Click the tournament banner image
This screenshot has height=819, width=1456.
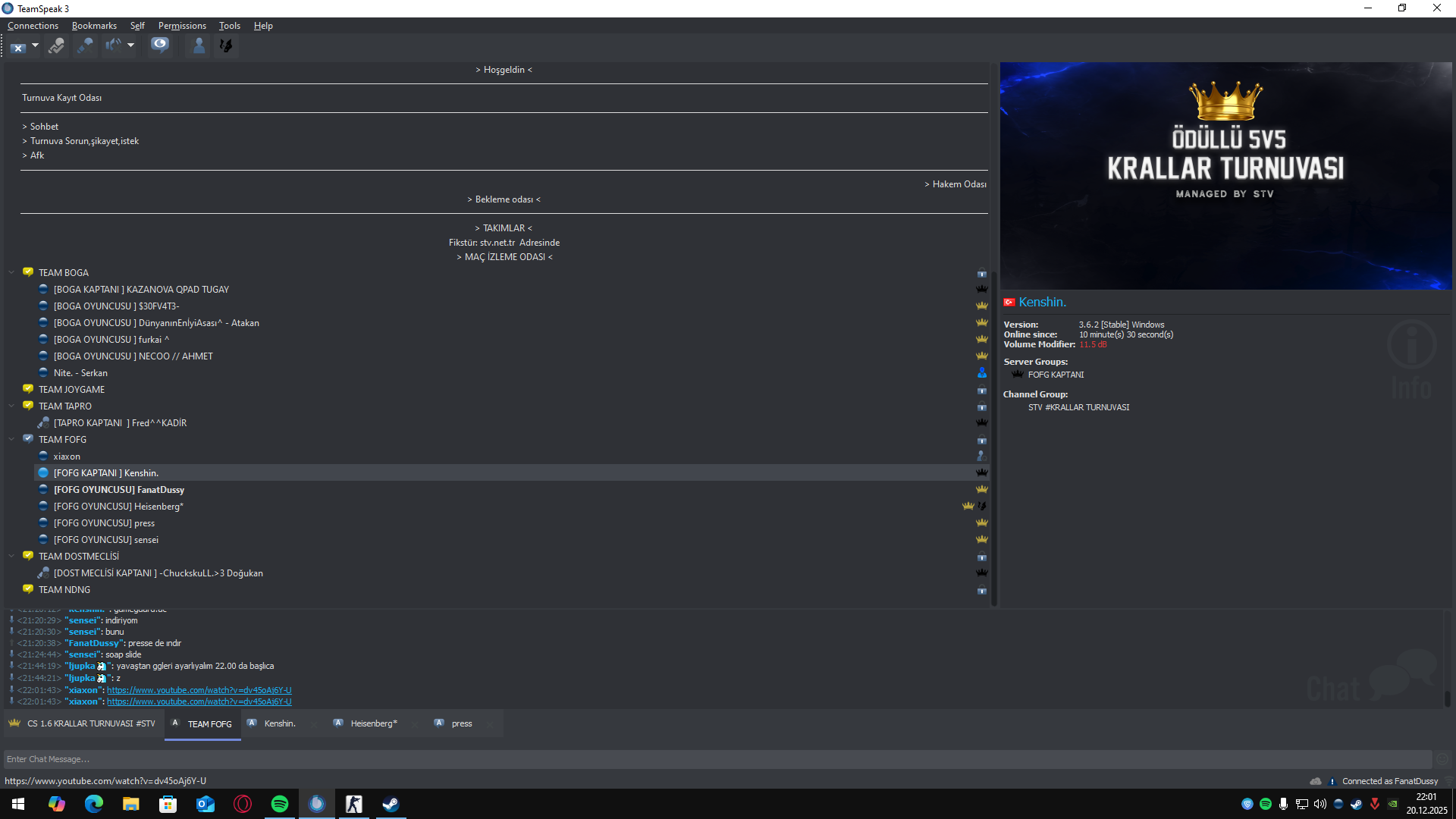tap(1225, 176)
